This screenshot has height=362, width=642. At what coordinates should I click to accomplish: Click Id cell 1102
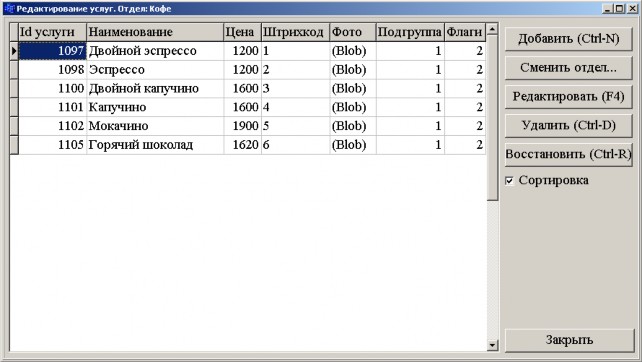click(52, 126)
